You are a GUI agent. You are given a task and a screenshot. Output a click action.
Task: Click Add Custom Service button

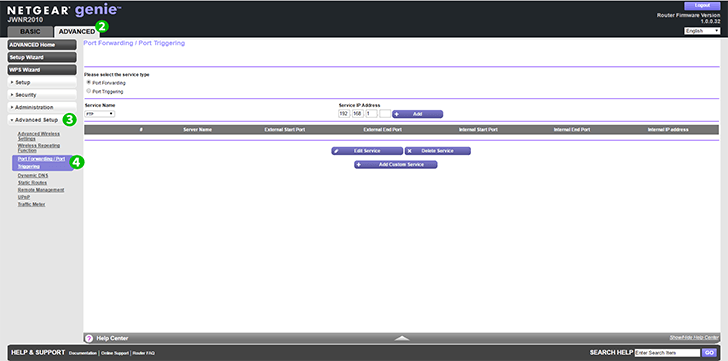pyautogui.click(x=396, y=165)
